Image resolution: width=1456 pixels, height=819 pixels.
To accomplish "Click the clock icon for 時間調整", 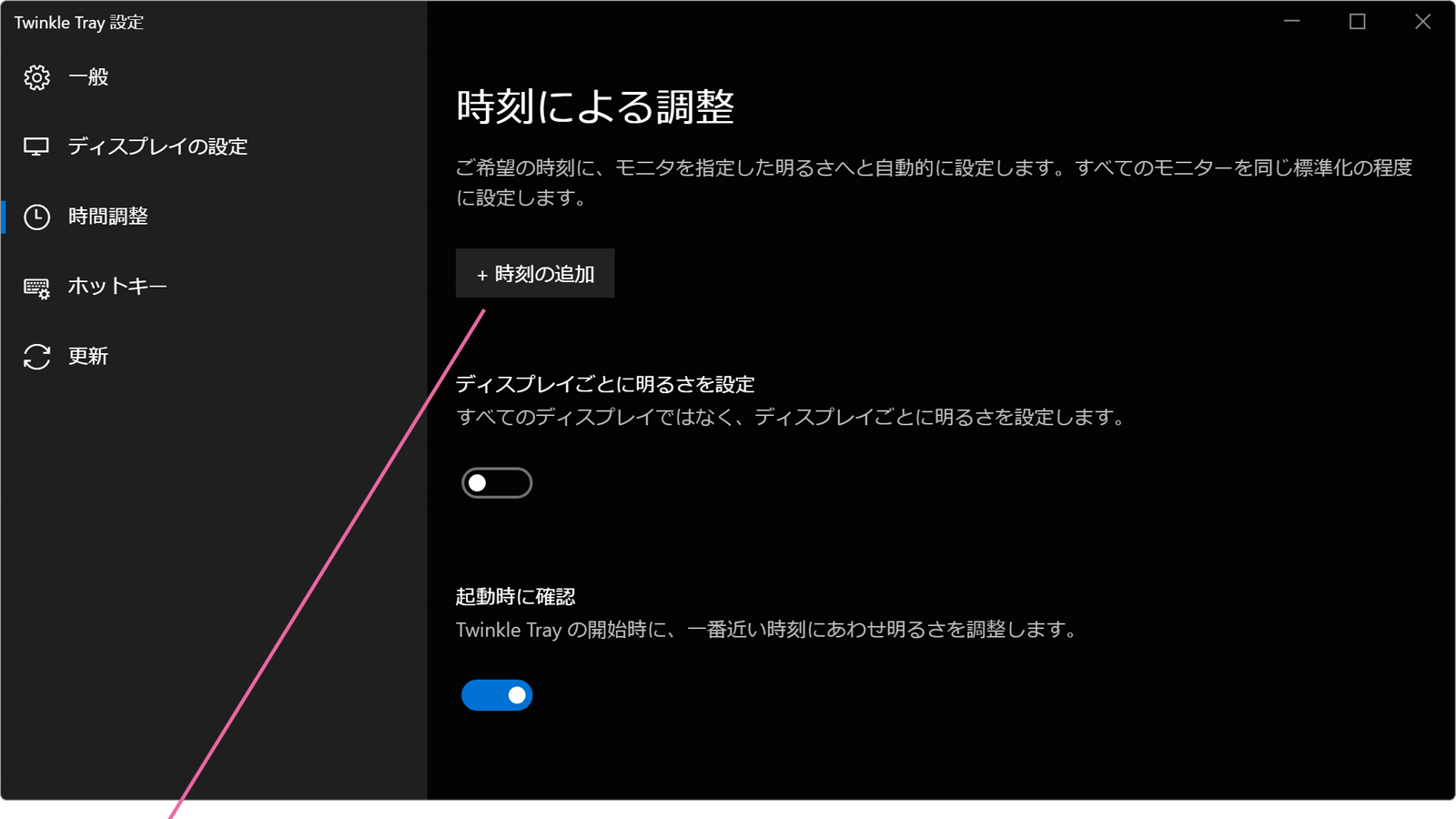I will [36, 217].
